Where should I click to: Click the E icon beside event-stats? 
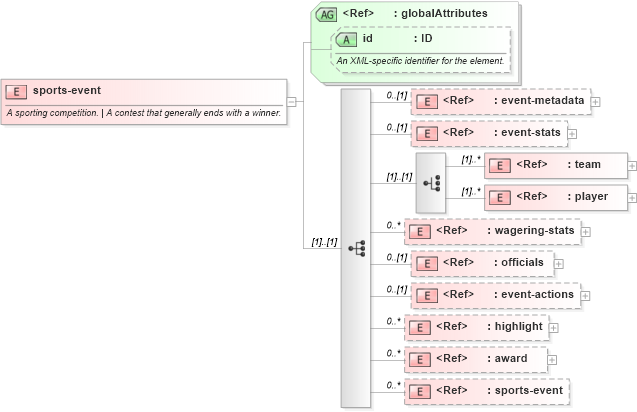(x=427, y=134)
